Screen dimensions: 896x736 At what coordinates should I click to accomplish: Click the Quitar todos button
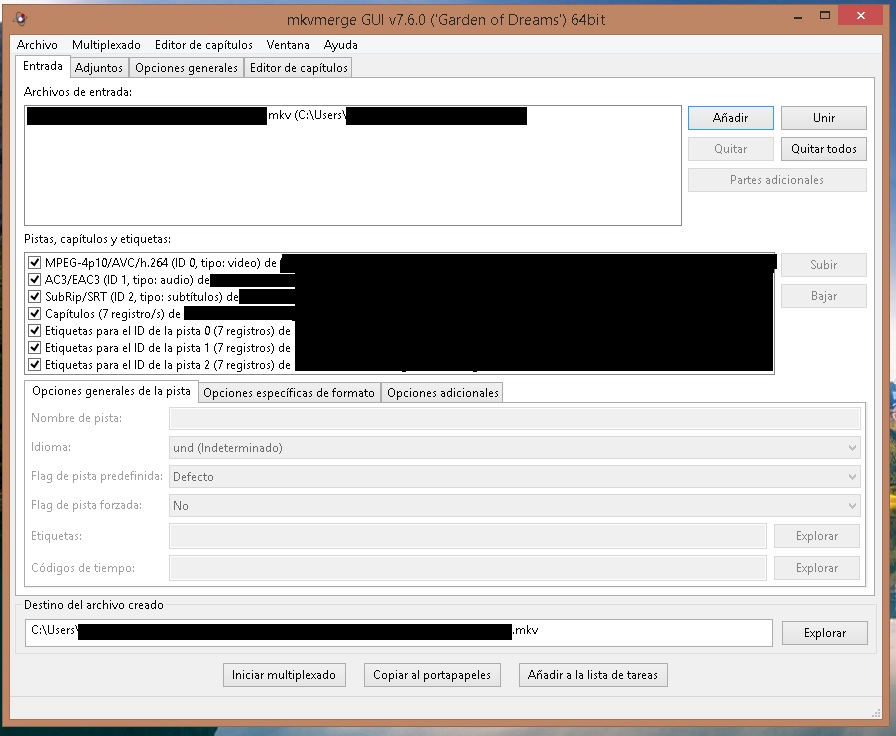click(x=823, y=149)
